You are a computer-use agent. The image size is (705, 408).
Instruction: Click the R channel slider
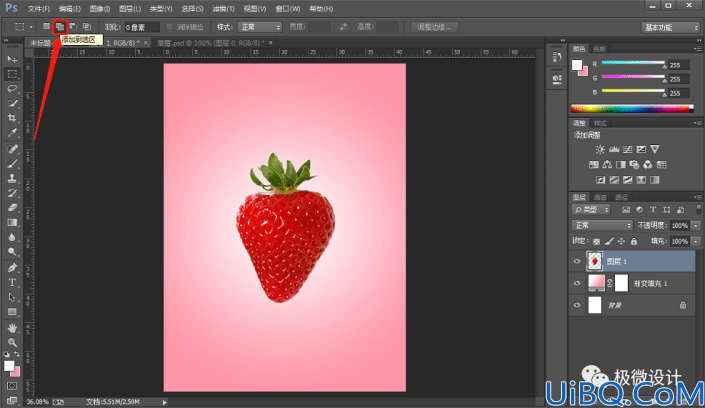pyautogui.click(x=634, y=63)
